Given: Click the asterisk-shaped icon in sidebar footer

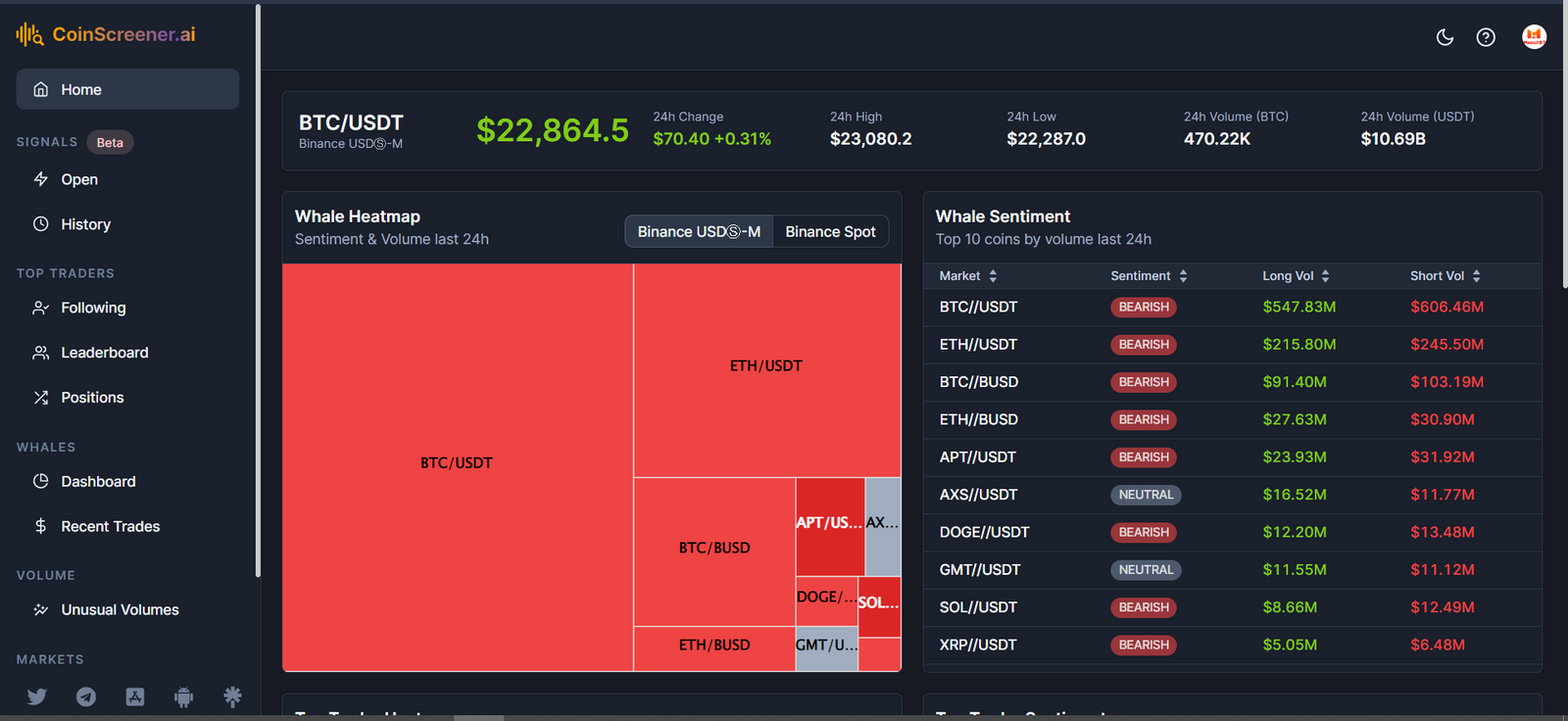Looking at the screenshot, I should click(x=232, y=697).
